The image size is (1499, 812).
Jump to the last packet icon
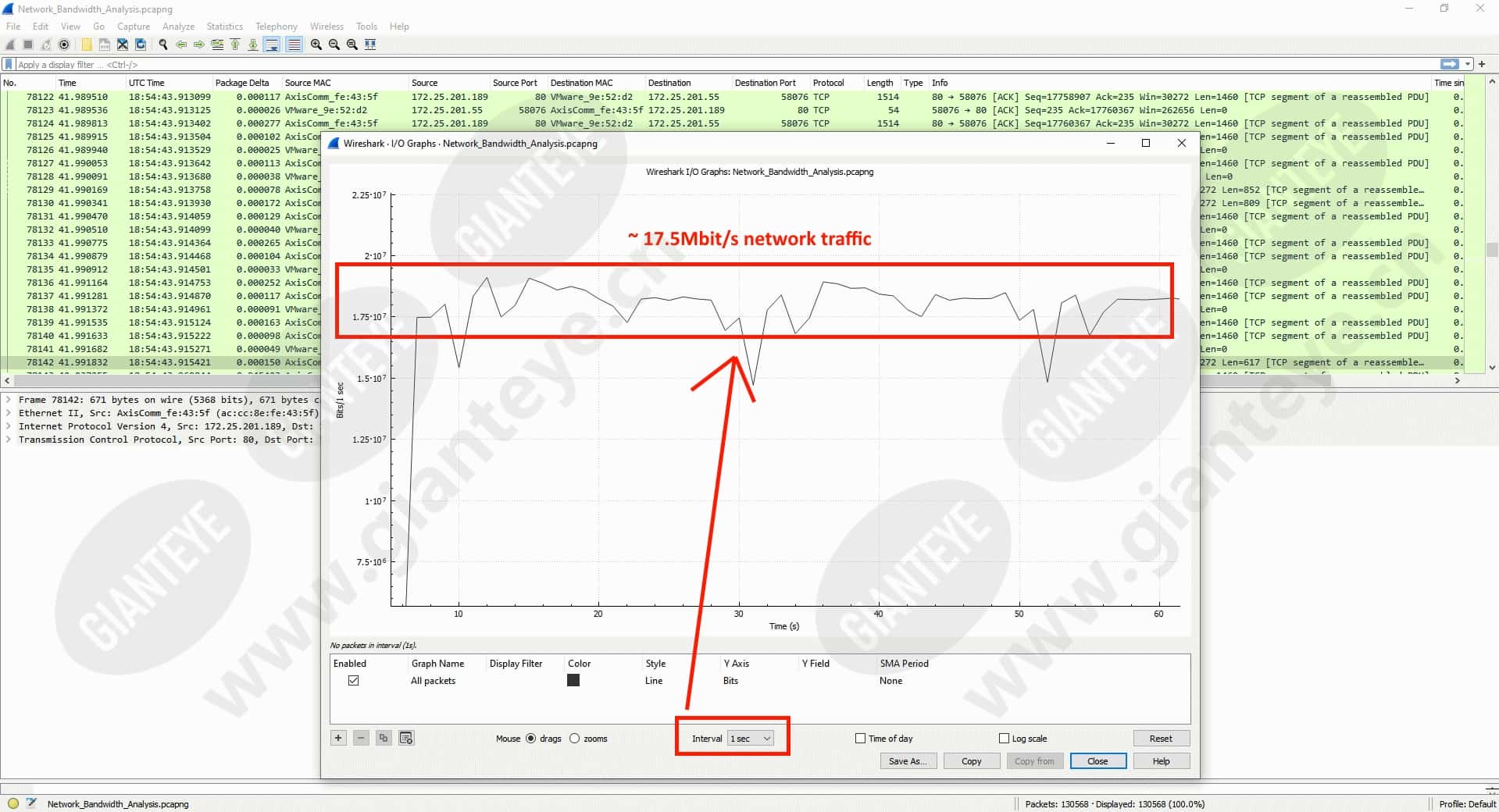tap(253, 45)
